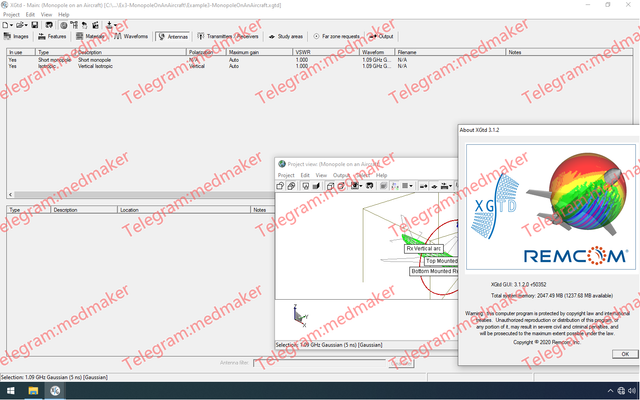Viewport: 640px width, 400px height.
Task: Click the left arrow of the antenna list scrollbar
Action: [11, 195]
